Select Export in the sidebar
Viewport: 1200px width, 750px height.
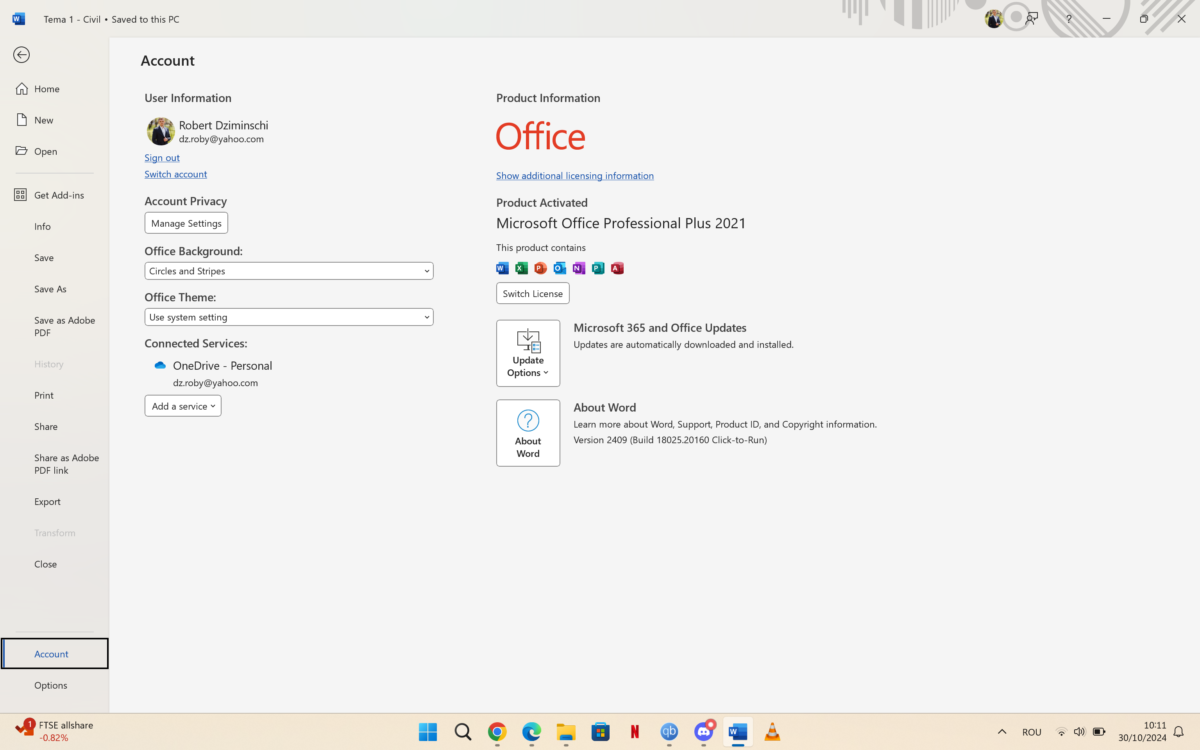pos(54,502)
